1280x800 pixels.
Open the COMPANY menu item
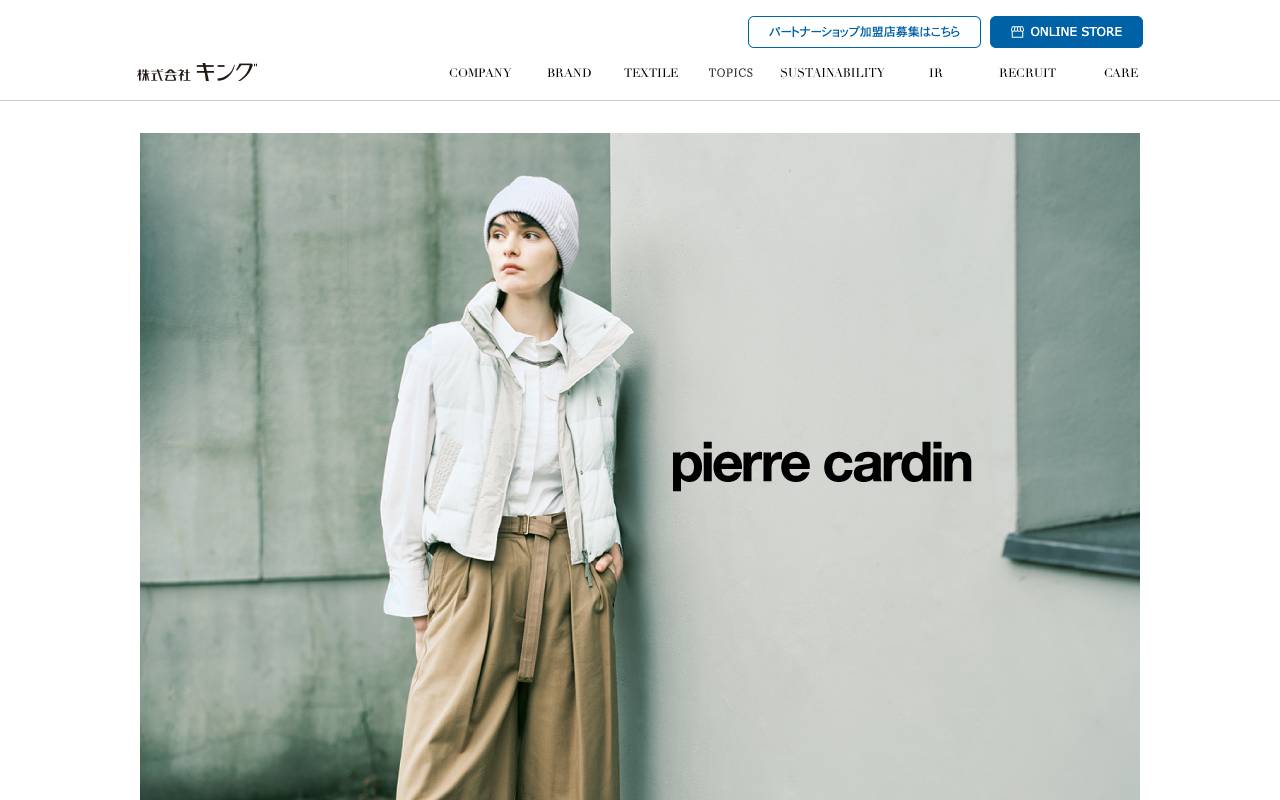click(x=480, y=73)
